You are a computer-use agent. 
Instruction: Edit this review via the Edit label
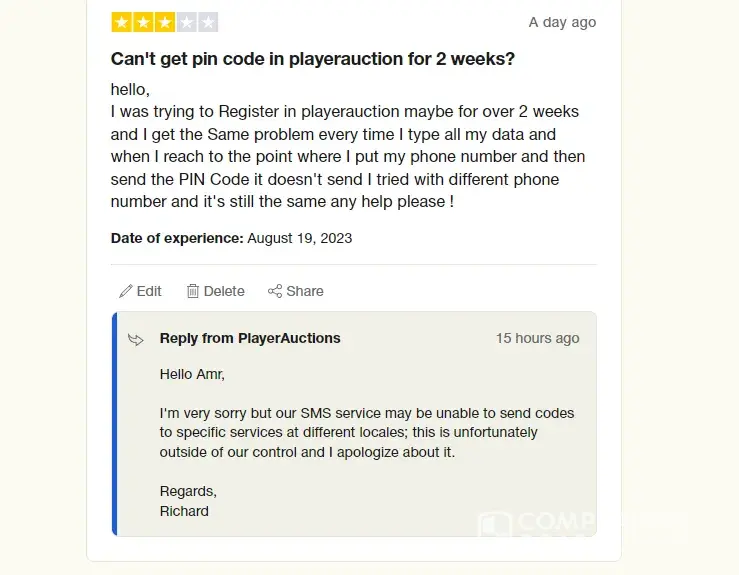click(x=149, y=291)
